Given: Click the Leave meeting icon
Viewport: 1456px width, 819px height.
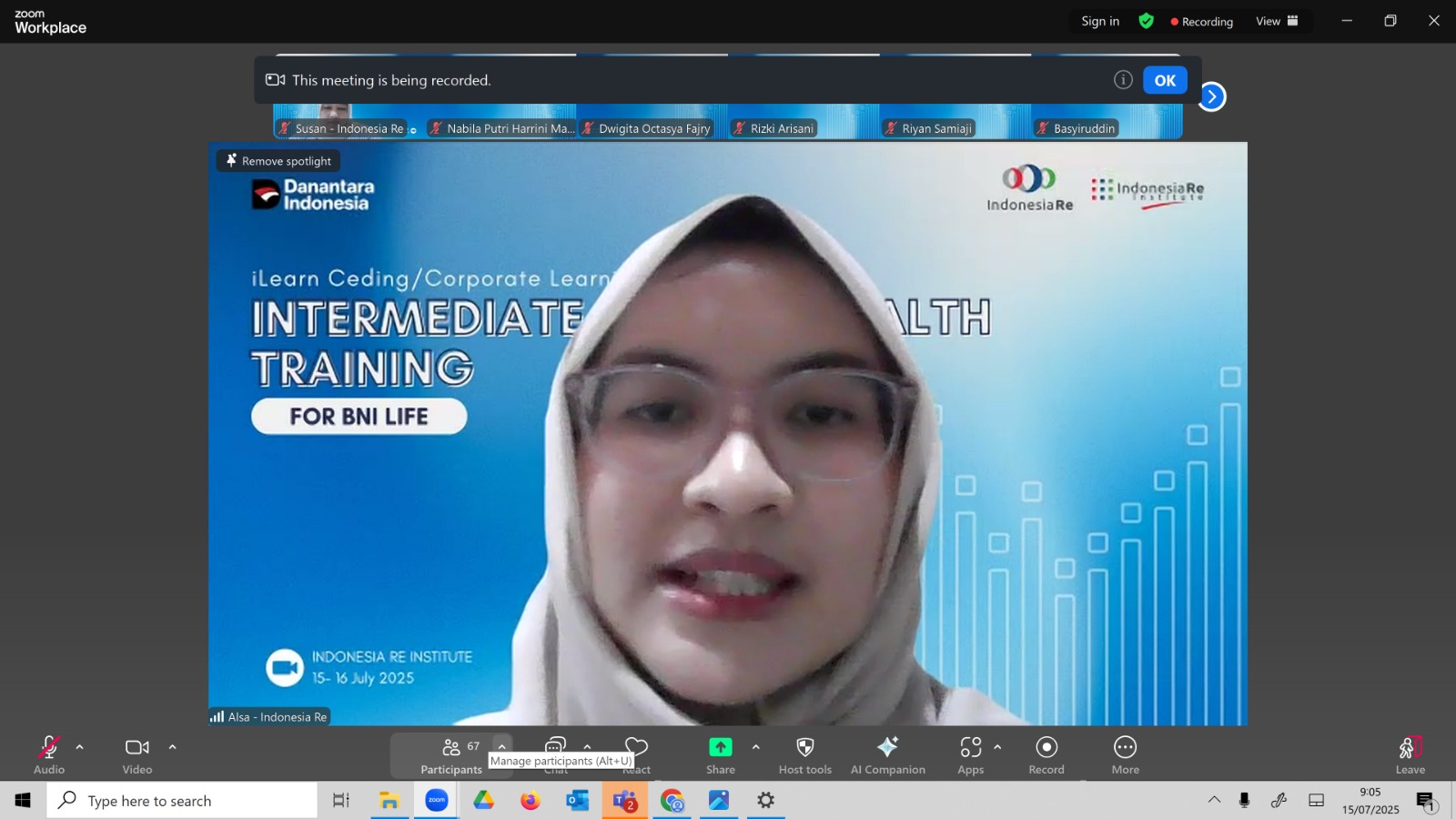Looking at the screenshot, I should 1410,747.
